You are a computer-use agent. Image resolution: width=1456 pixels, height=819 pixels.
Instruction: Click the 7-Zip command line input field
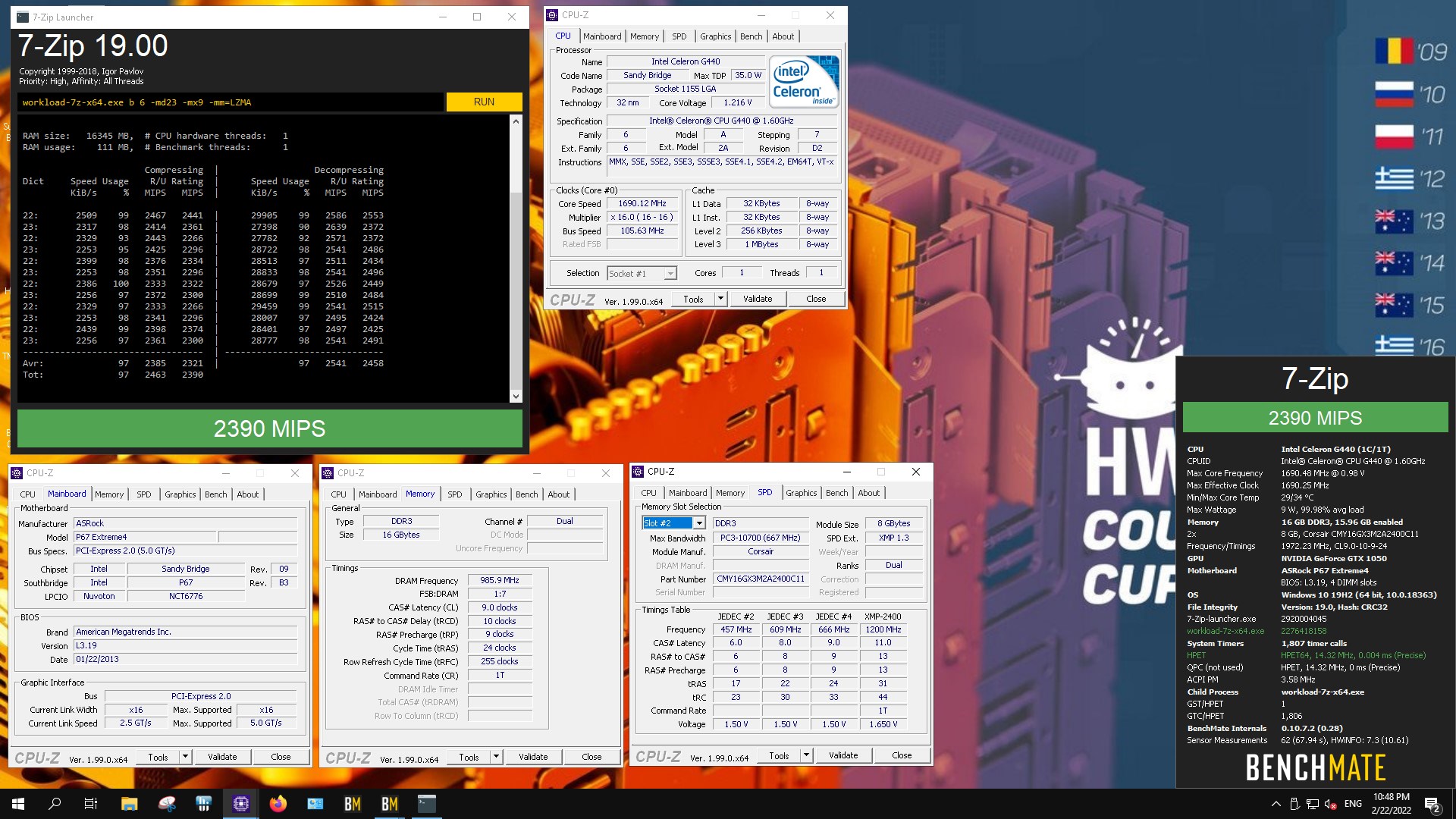point(230,102)
